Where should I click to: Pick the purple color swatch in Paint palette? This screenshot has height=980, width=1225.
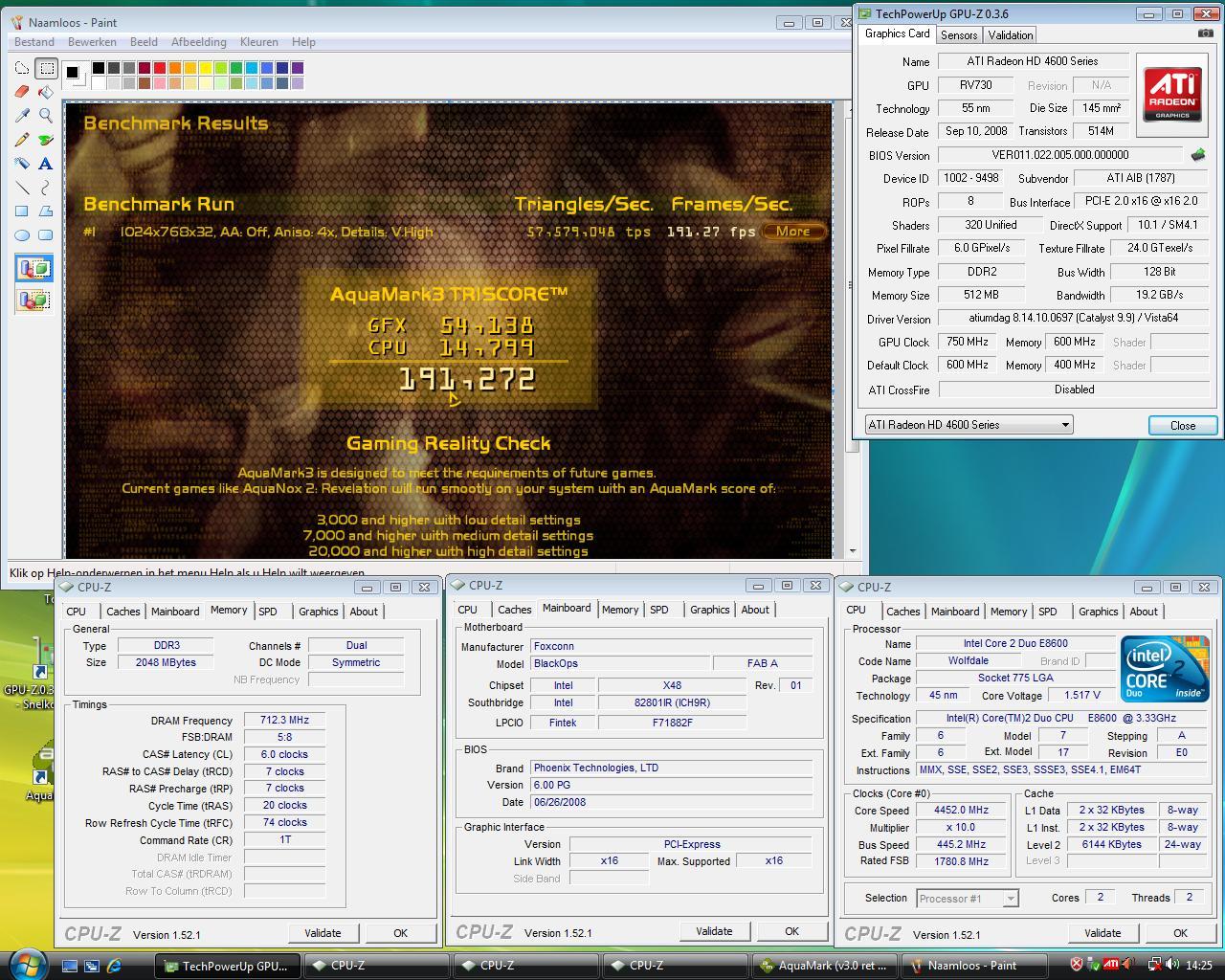(298, 68)
